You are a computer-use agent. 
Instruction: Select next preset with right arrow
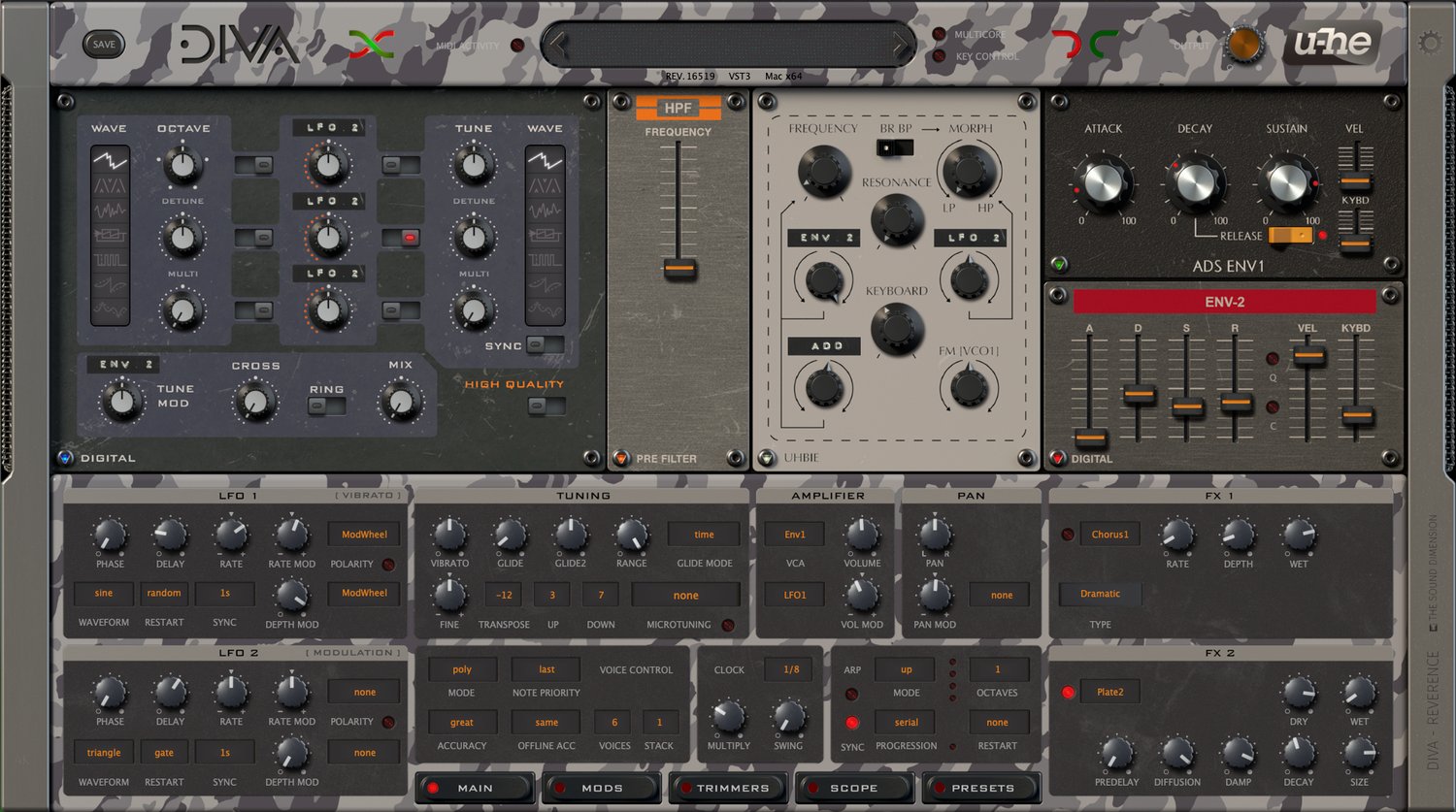(899, 45)
